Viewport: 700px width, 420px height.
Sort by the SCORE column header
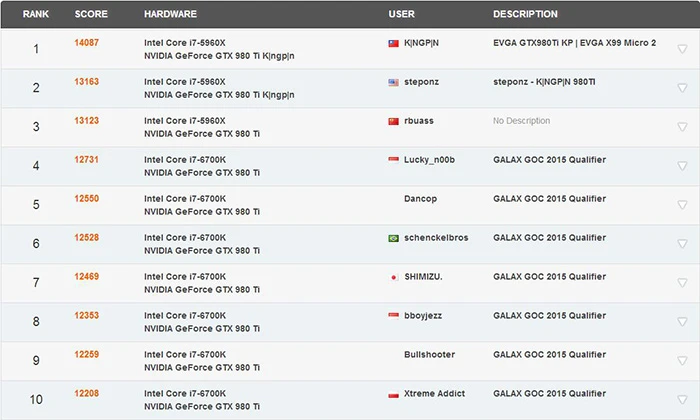pyautogui.click(x=90, y=15)
